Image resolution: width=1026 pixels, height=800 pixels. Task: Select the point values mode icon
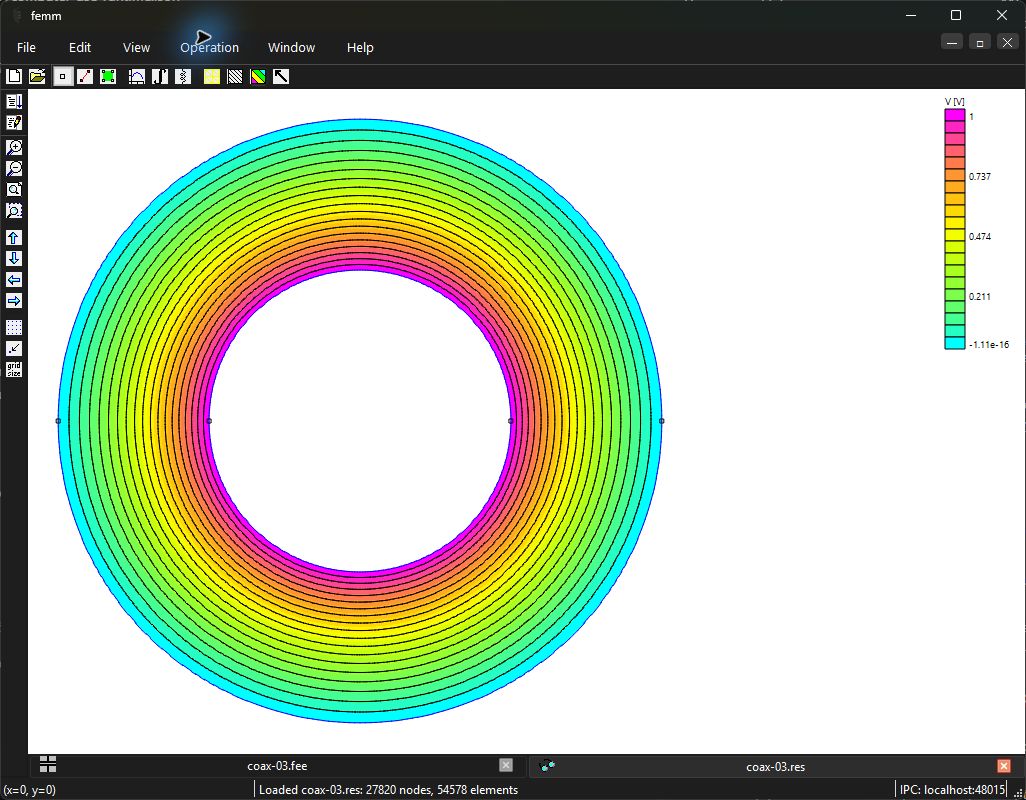point(62,77)
